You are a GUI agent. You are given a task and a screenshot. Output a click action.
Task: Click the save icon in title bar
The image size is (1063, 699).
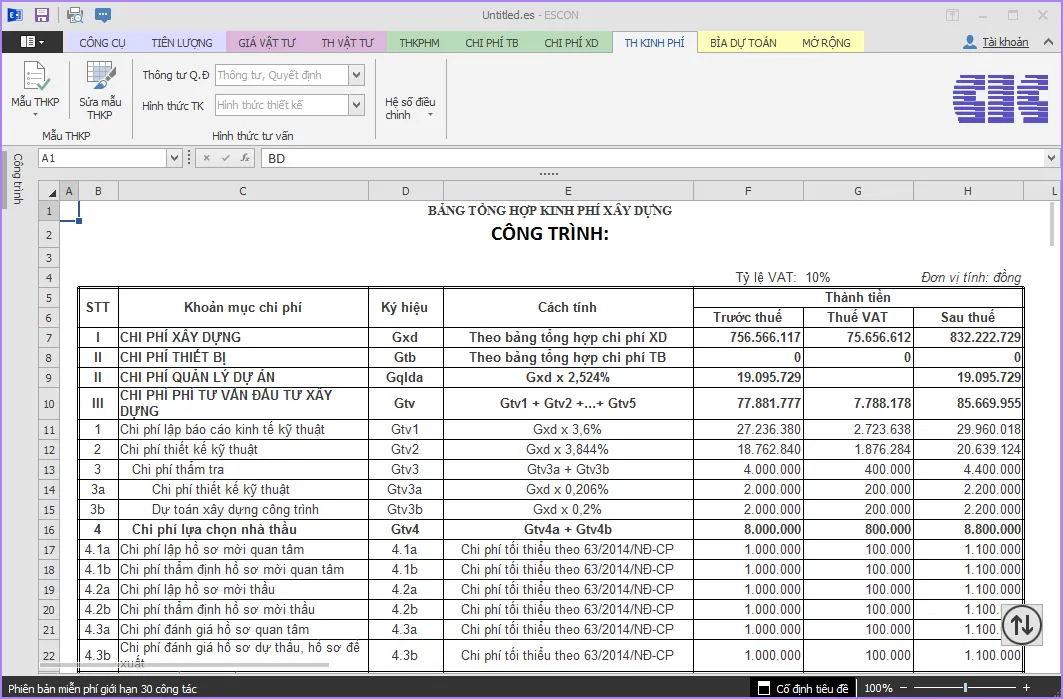click(42, 15)
